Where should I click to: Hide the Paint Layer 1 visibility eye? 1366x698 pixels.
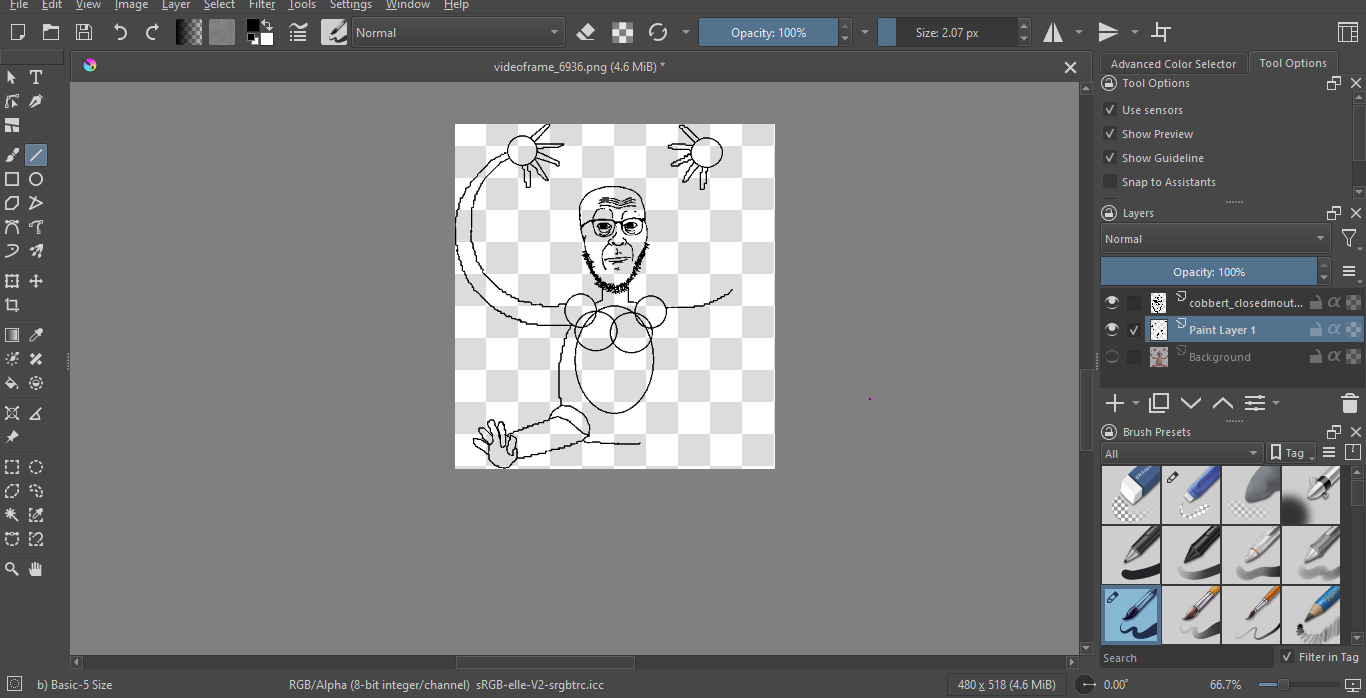coord(1112,330)
